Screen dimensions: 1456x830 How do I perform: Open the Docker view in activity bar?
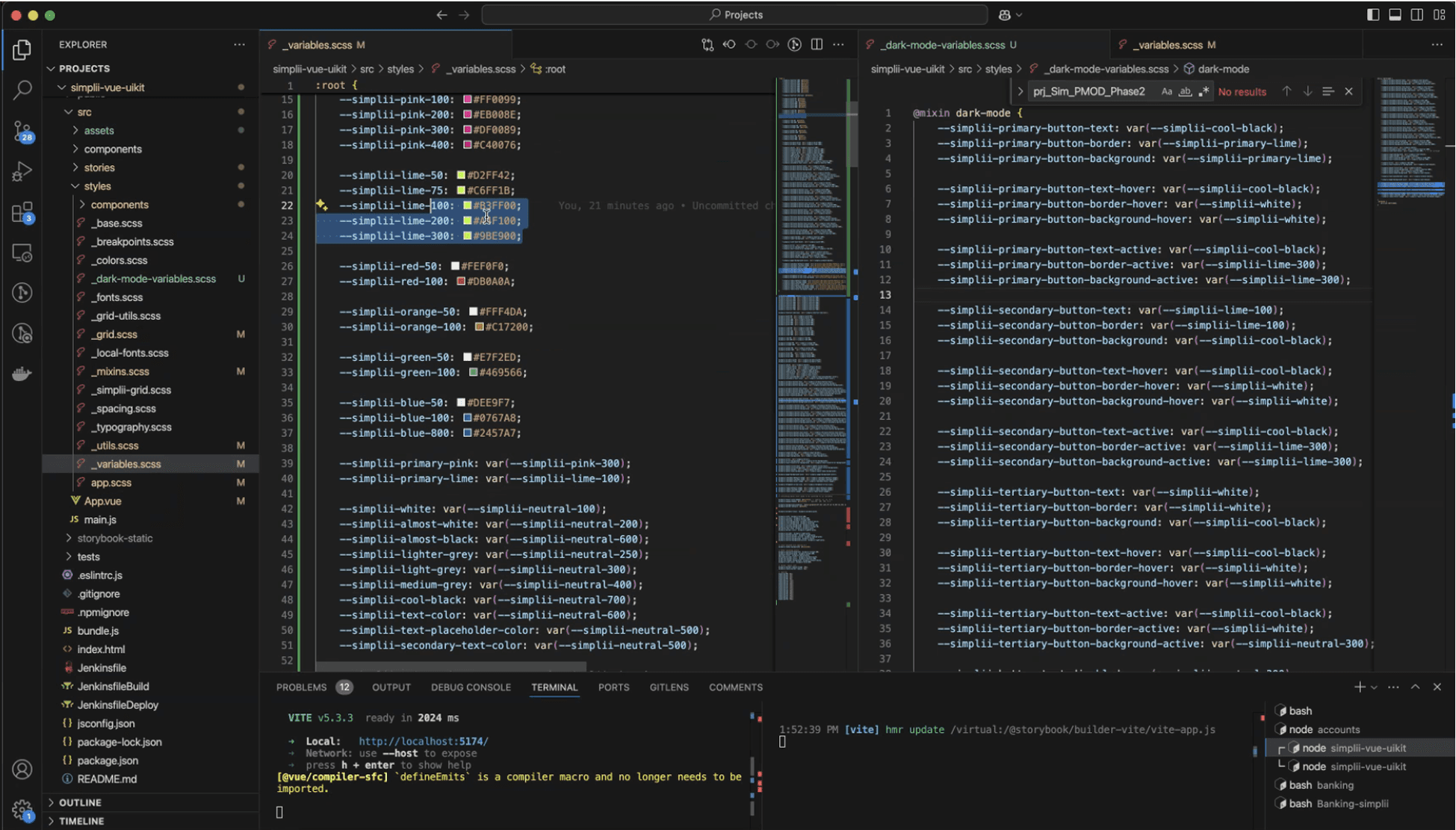pos(22,374)
